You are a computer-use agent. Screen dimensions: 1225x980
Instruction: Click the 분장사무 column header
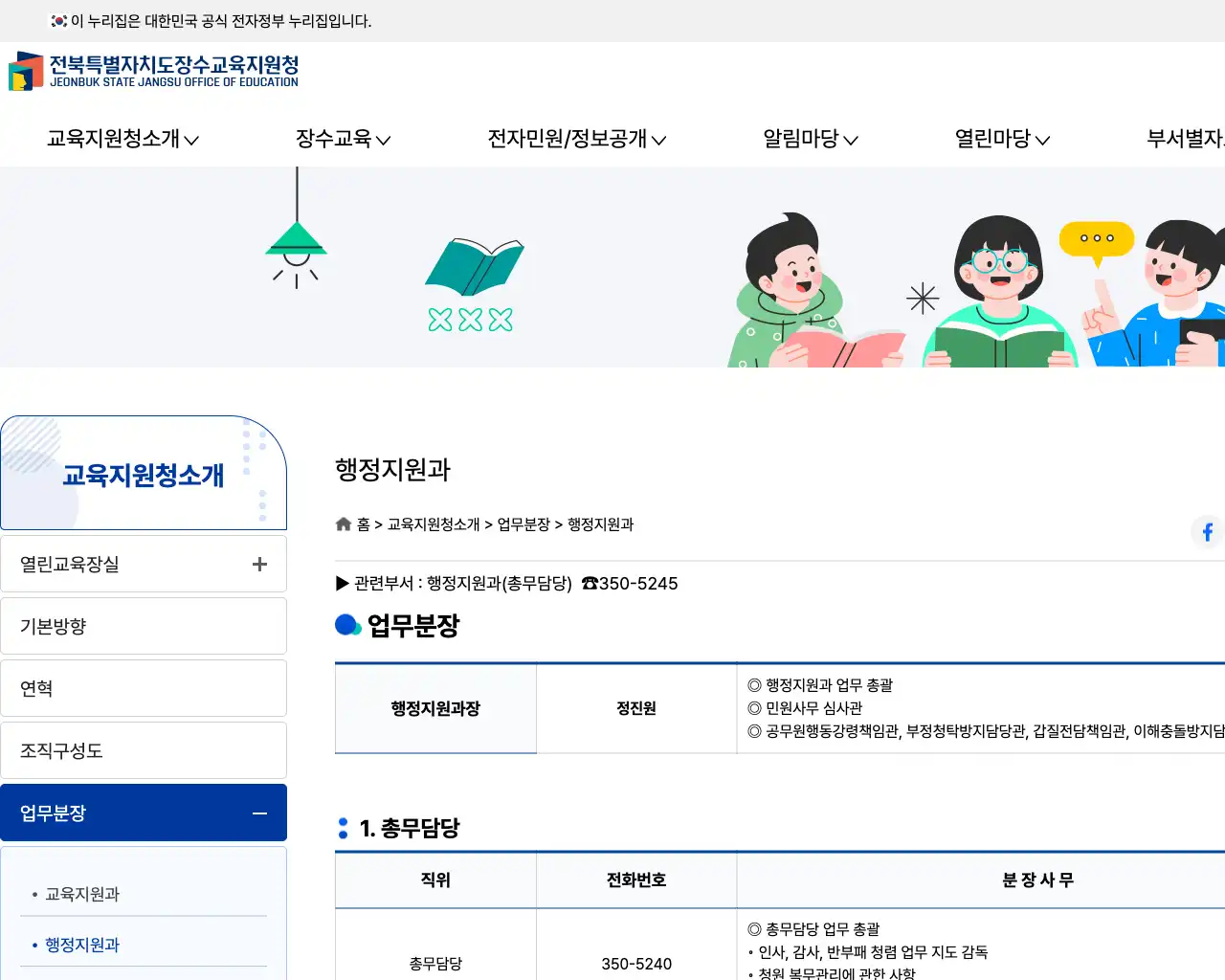tap(1037, 880)
